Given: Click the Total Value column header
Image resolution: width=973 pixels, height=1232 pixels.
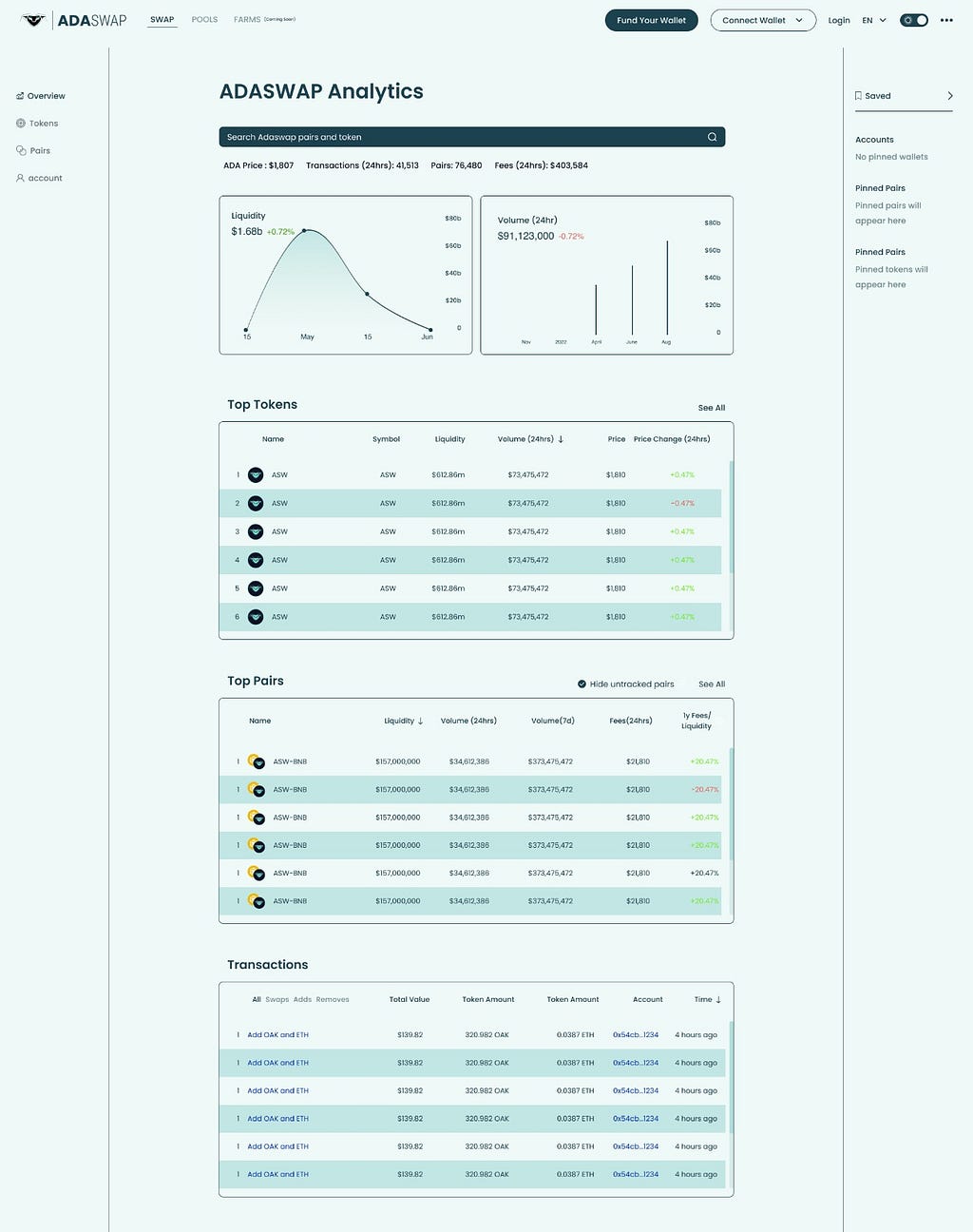Looking at the screenshot, I should click(x=410, y=999).
